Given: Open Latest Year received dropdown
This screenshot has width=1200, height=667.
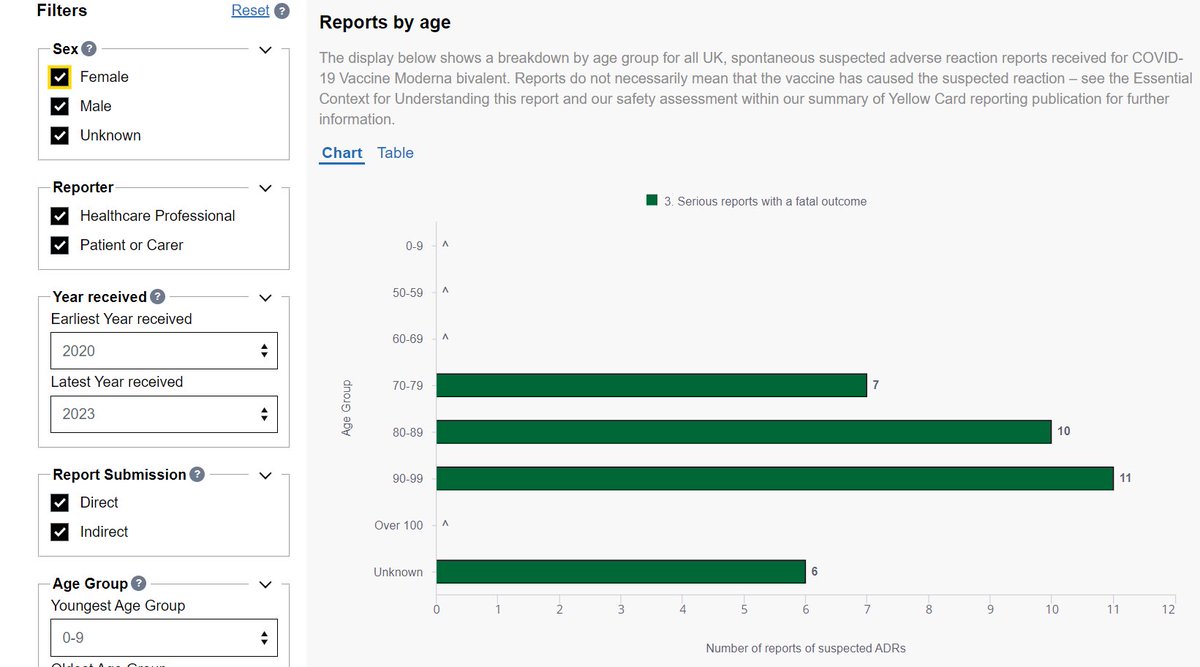Looking at the screenshot, I should [x=164, y=414].
